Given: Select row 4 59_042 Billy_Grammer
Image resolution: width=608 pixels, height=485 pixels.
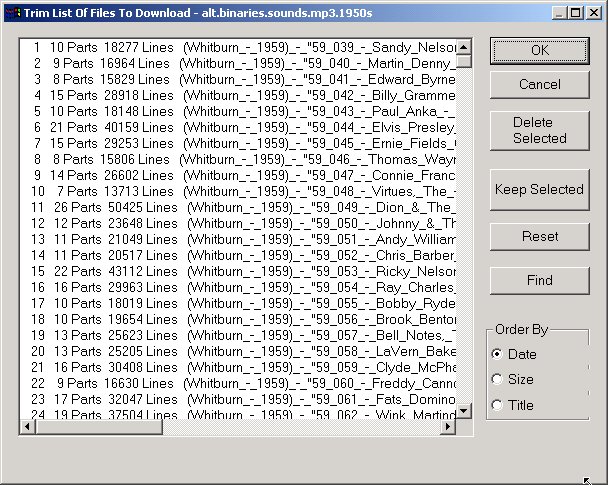Looking at the screenshot, I should click(x=238, y=95).
